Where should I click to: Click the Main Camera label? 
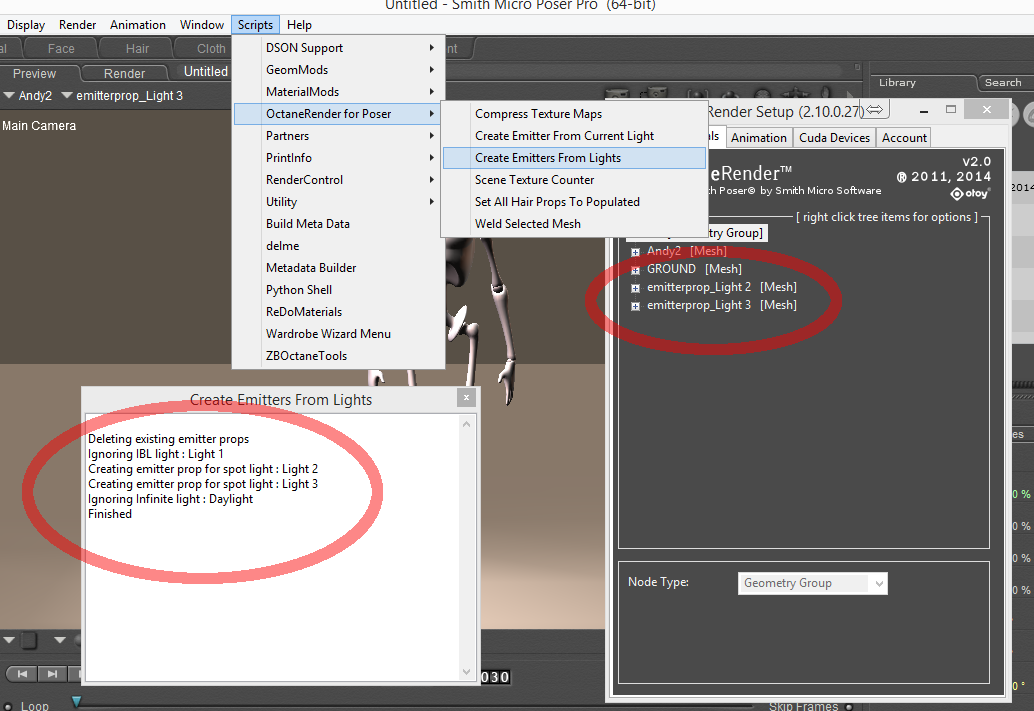(x=39, y=126)
